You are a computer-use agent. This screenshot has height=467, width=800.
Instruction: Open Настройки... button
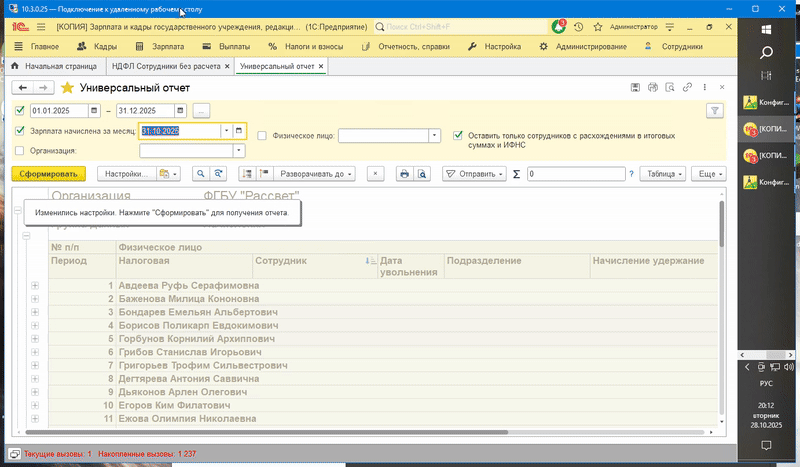pos(126,174)
